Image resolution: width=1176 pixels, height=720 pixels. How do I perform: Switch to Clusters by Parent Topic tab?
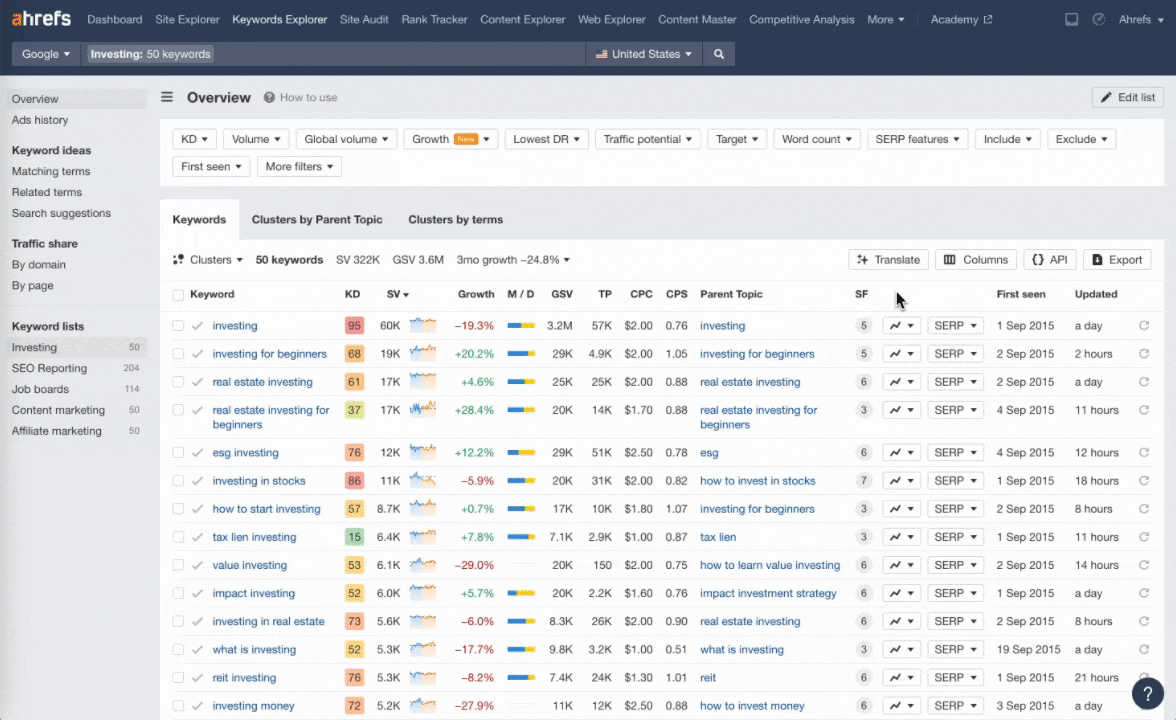(x=316, y=219)
